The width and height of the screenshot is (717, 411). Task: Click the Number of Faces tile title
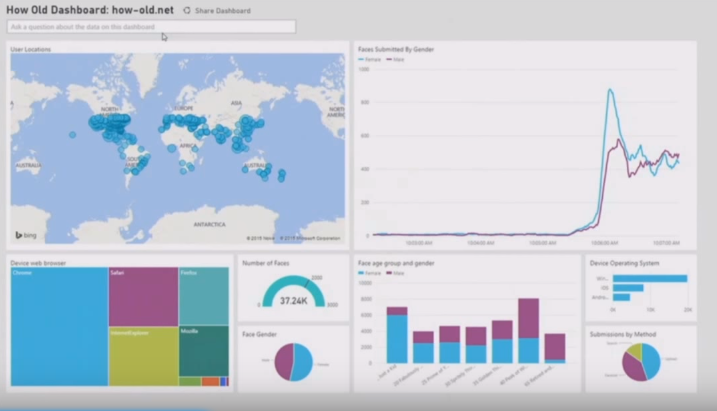(266, 263)
